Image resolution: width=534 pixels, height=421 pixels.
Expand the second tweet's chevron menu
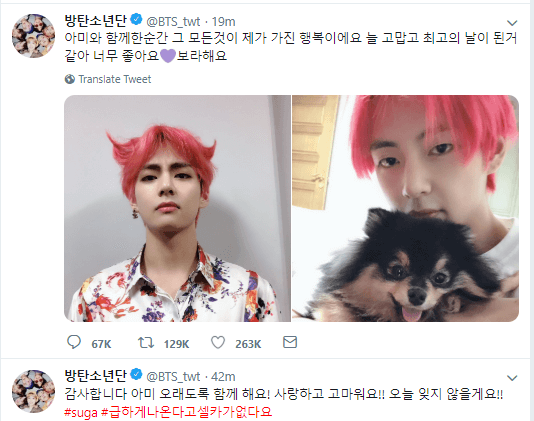point(512,378)
